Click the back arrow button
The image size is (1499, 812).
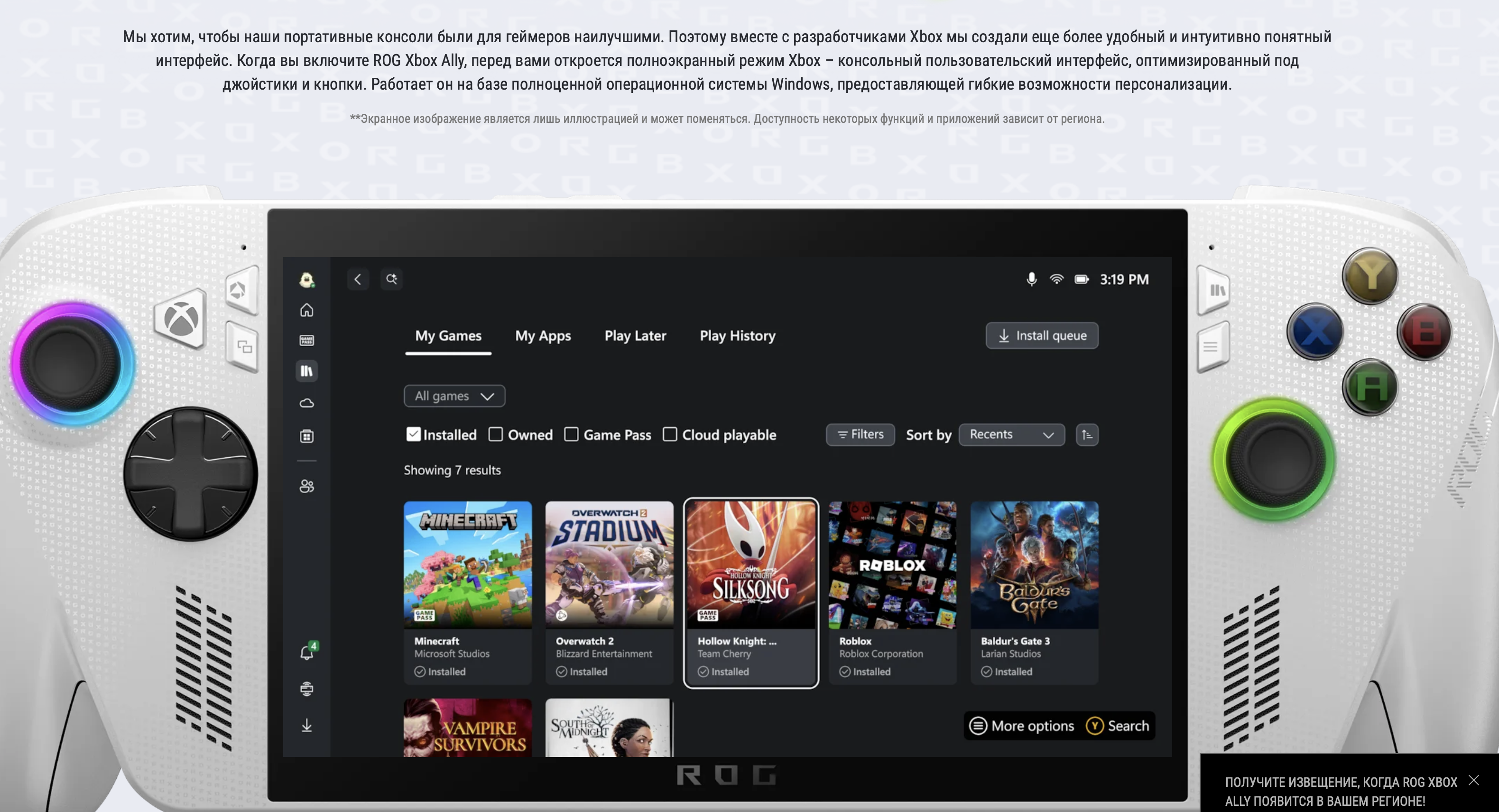[x=358, y=279]
